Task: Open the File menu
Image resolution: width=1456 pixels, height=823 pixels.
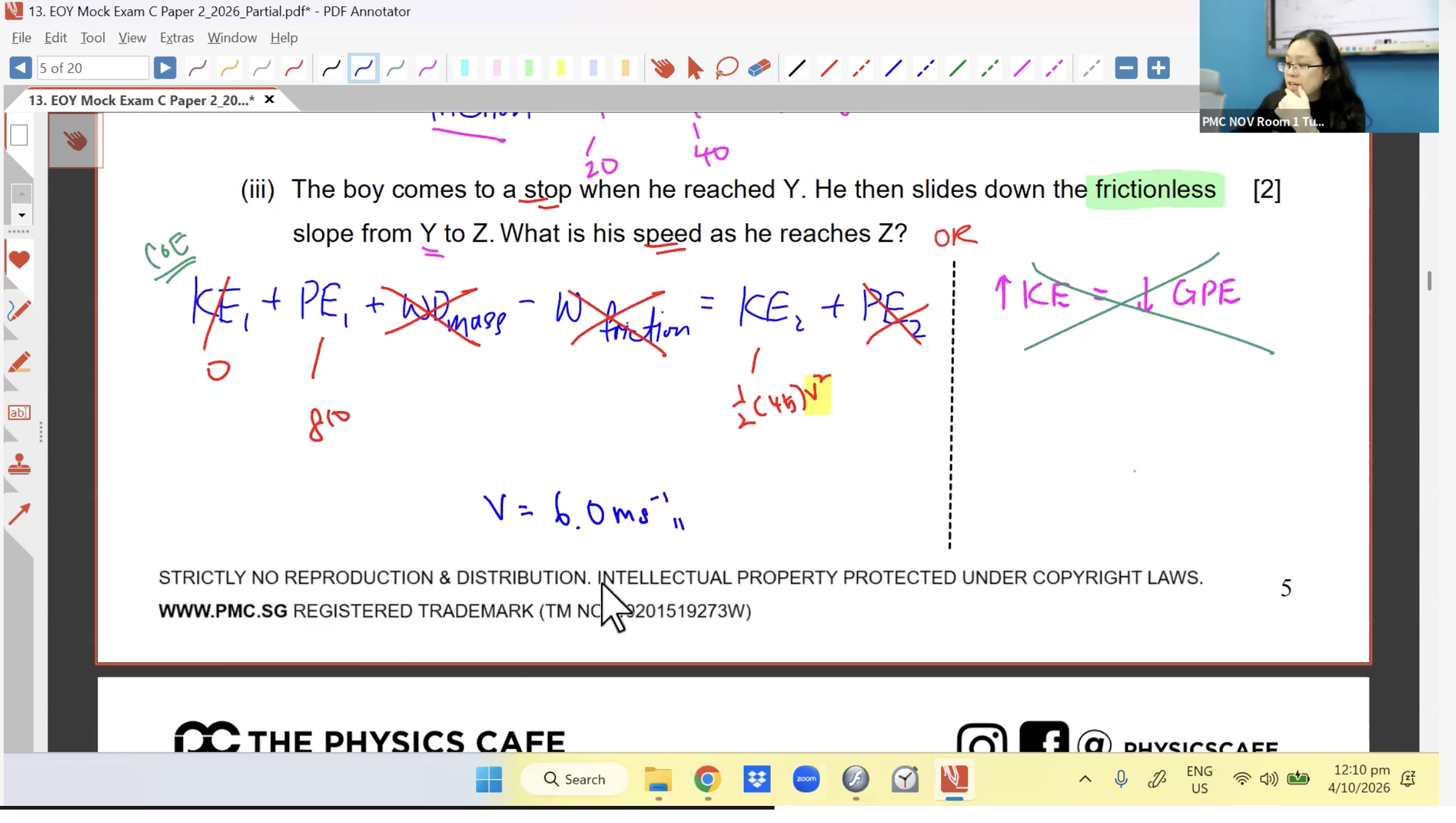Action: tap(21, 37)
